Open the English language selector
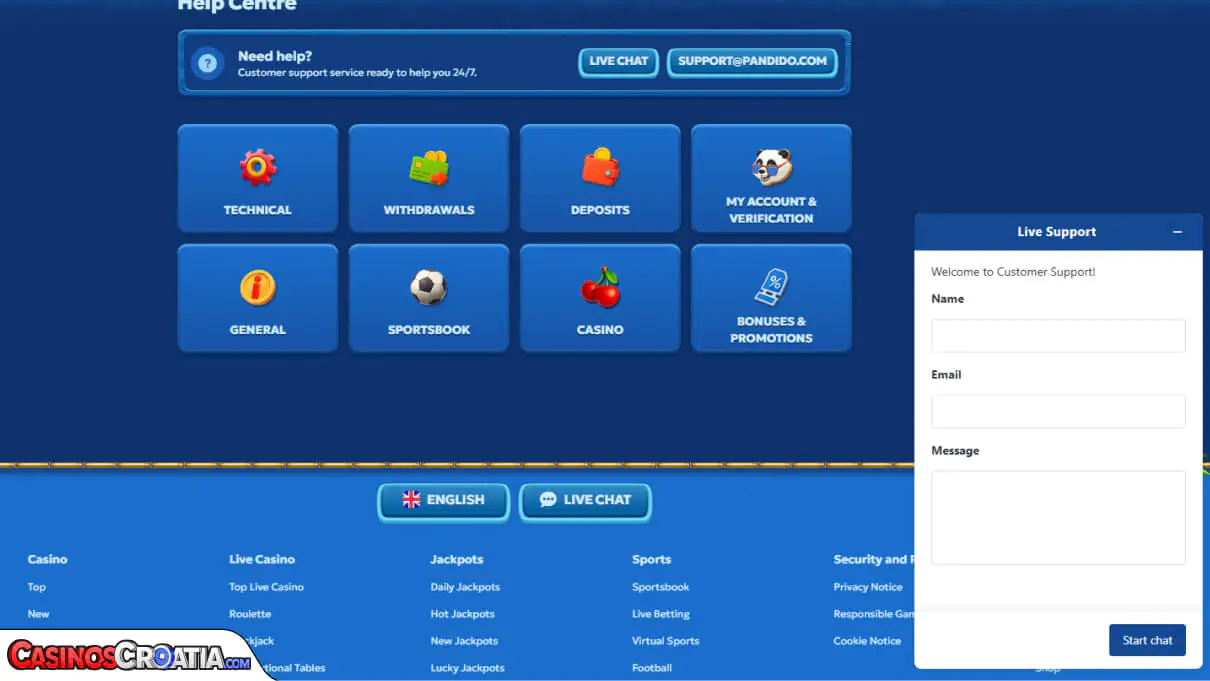The image size is (1210, 681). click(x=443, y=501)
